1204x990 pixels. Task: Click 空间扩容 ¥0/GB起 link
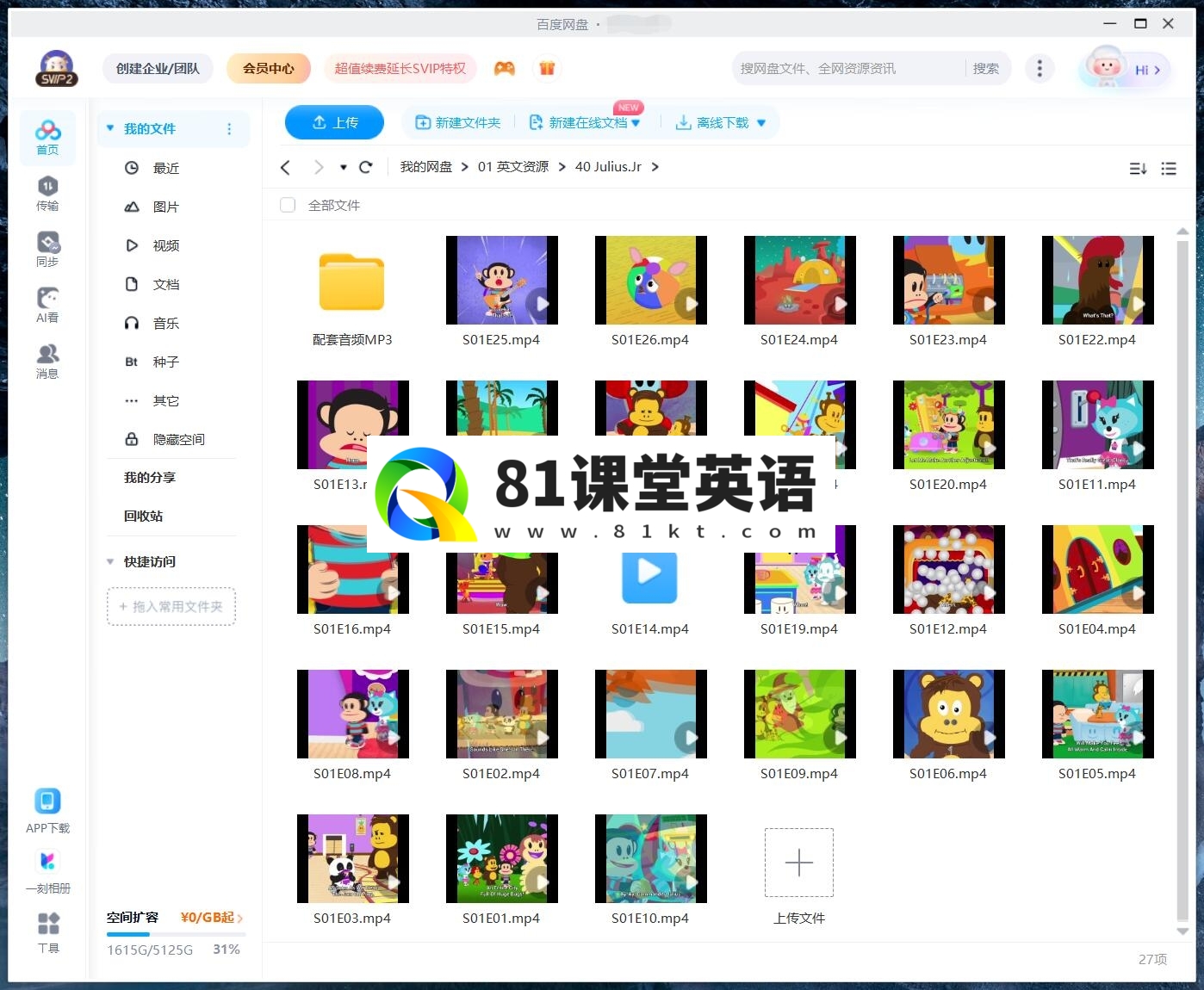(175, 918)
